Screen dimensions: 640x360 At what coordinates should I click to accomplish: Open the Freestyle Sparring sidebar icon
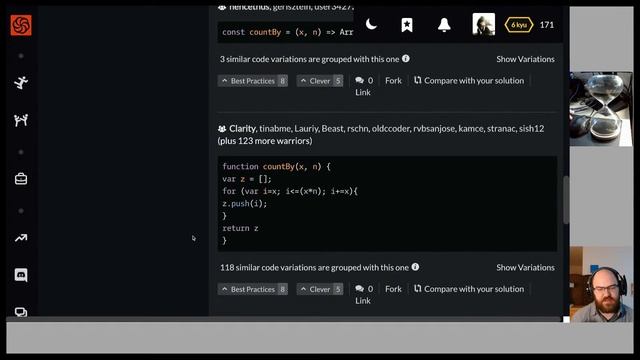pos(21,120)
